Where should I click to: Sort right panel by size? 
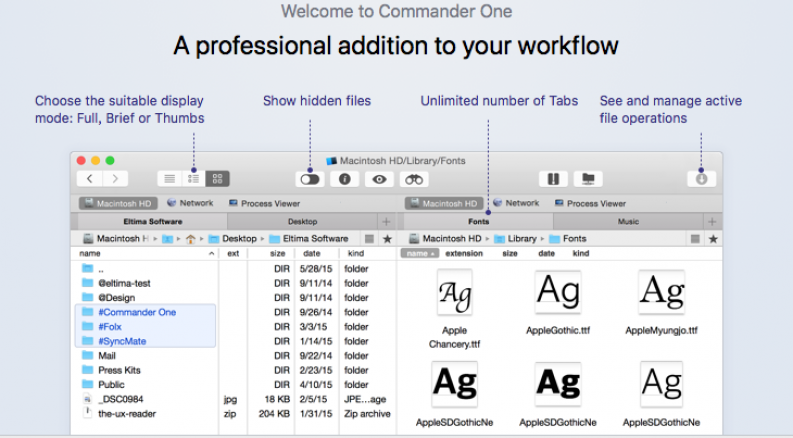510,253
